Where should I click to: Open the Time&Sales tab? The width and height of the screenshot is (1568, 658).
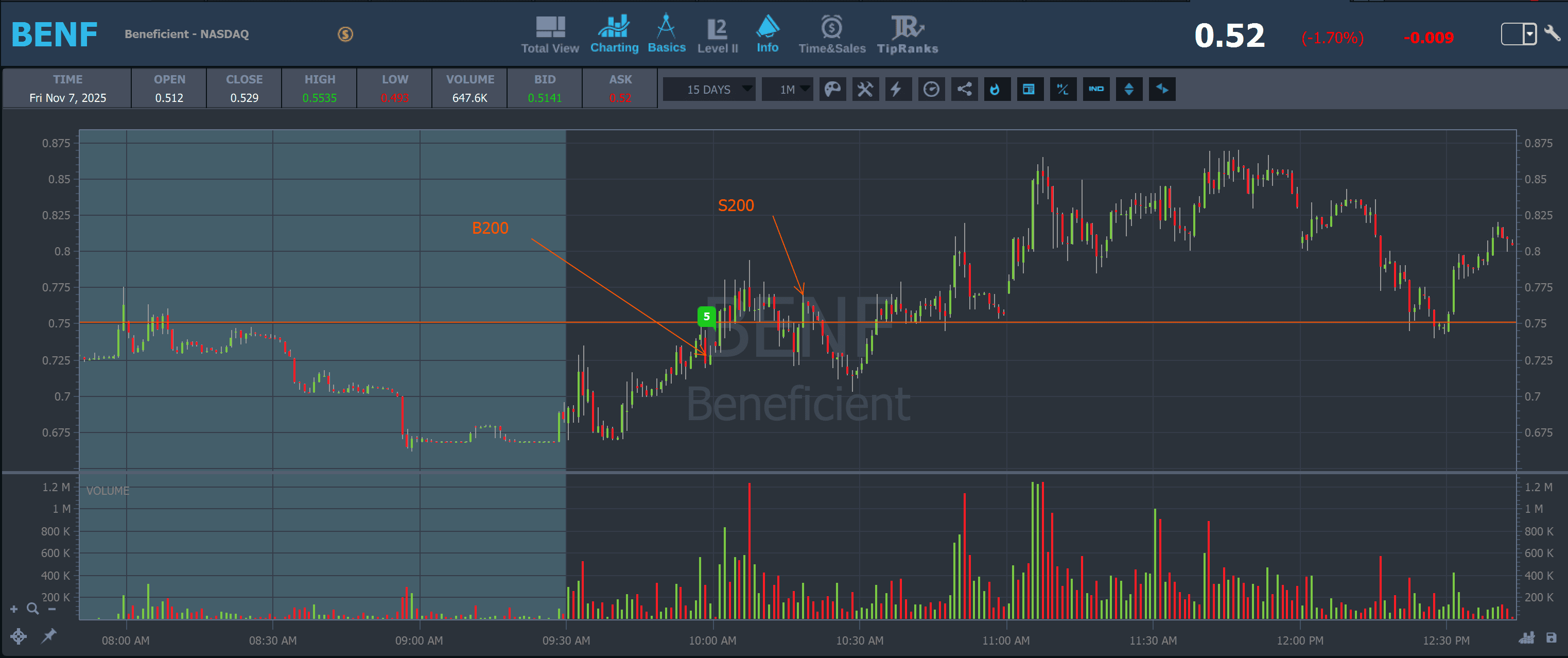click(x=831, y=36)
